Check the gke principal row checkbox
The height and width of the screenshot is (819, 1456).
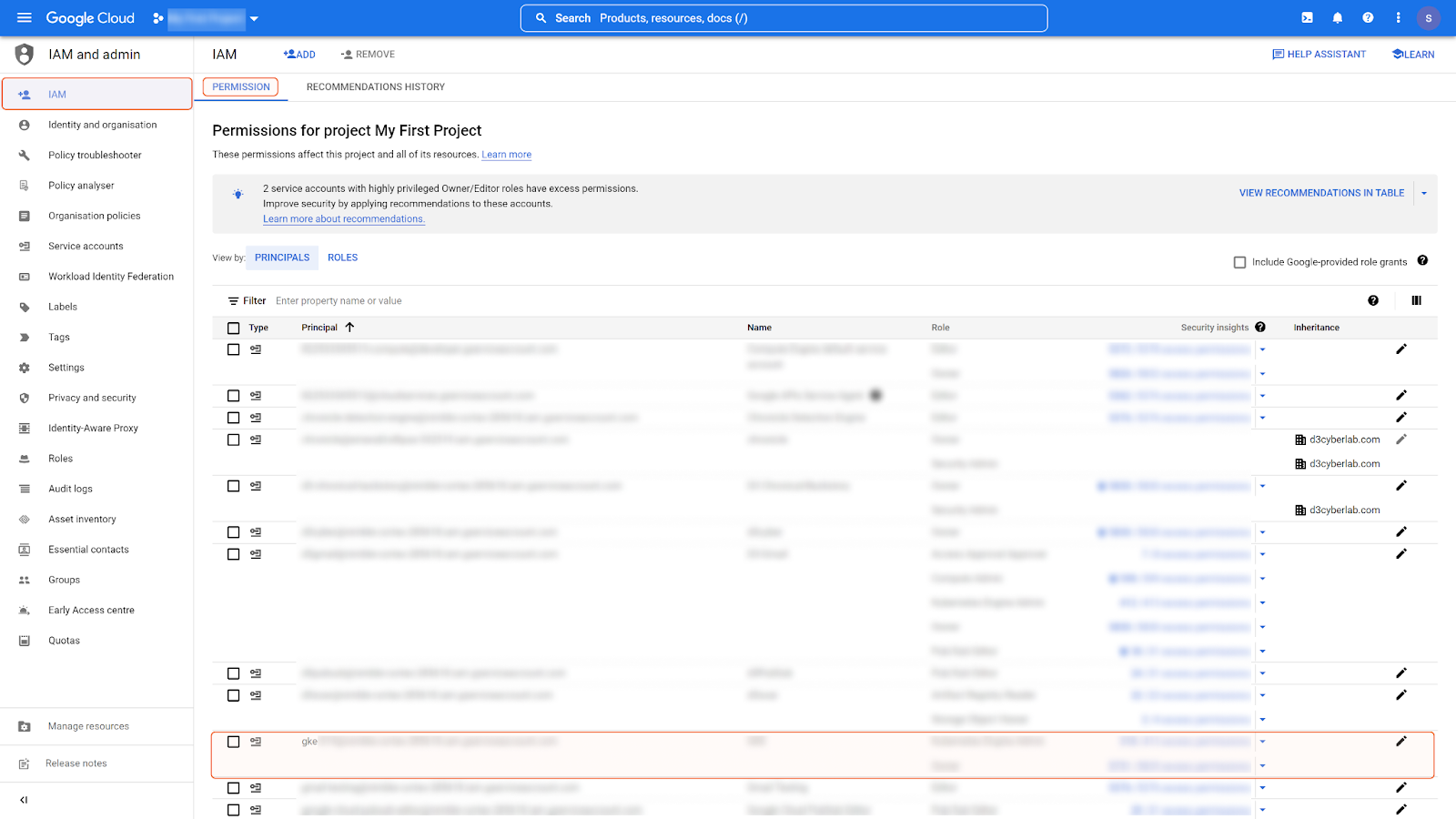[x=234, y=742]
